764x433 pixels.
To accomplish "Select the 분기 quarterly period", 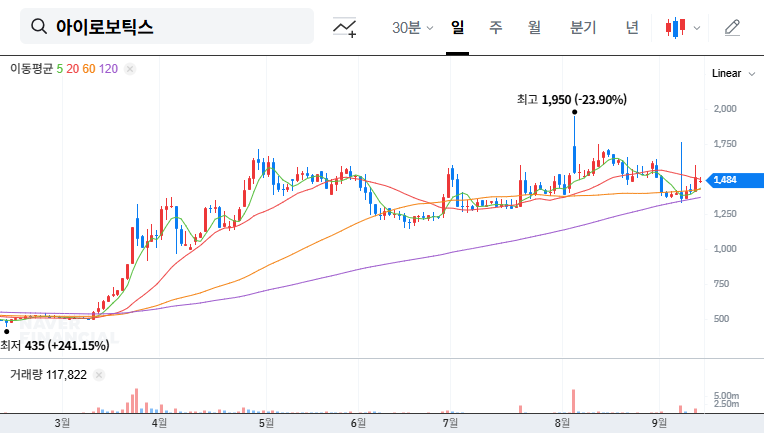I will click(582, 27).
